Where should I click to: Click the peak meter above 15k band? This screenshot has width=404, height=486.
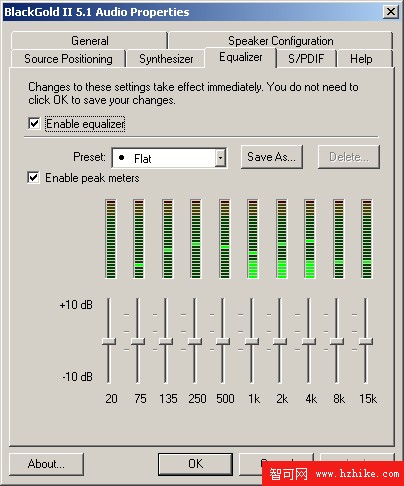pyautogui.click(x=367, y=239)
